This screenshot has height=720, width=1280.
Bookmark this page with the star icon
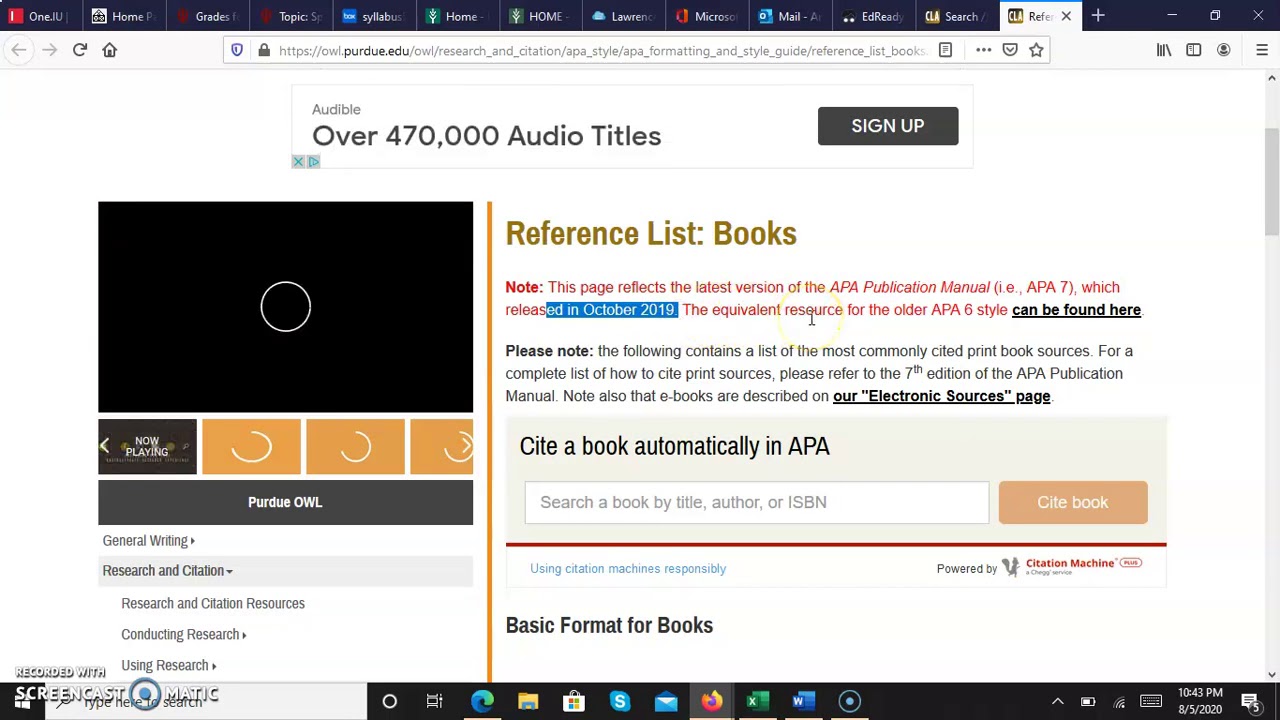coord(1036,50)
